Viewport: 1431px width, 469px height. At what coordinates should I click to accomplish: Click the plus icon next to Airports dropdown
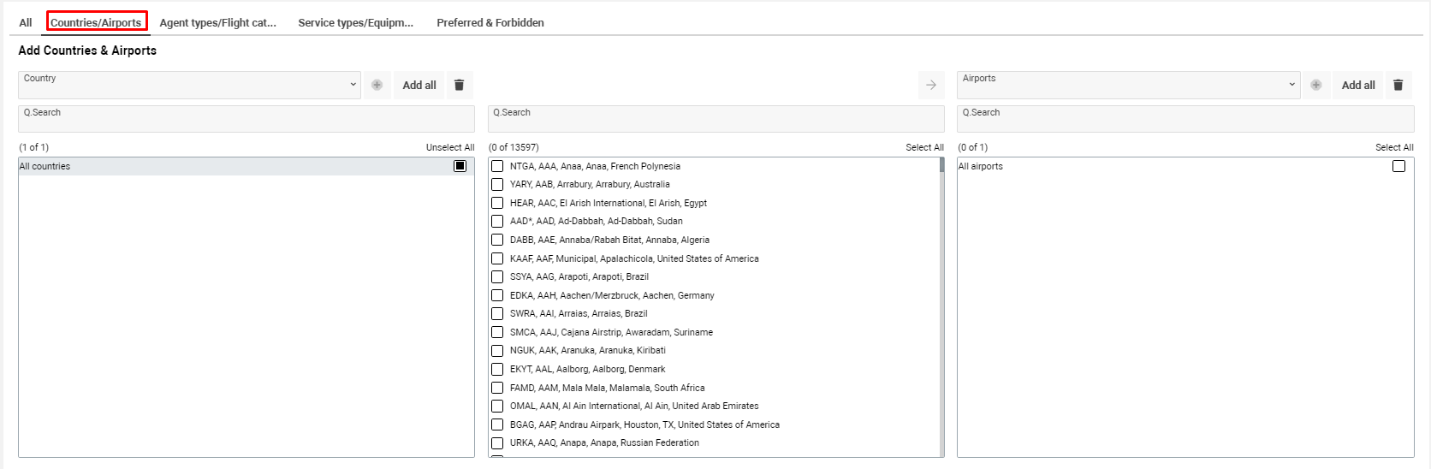pos(1317,85)
